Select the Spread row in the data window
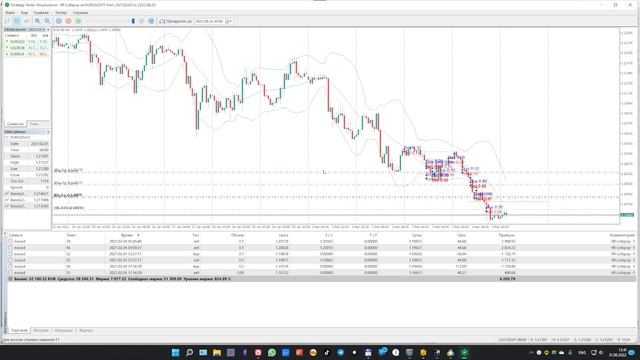Screen dimensions: 640x360 point(27,187)
